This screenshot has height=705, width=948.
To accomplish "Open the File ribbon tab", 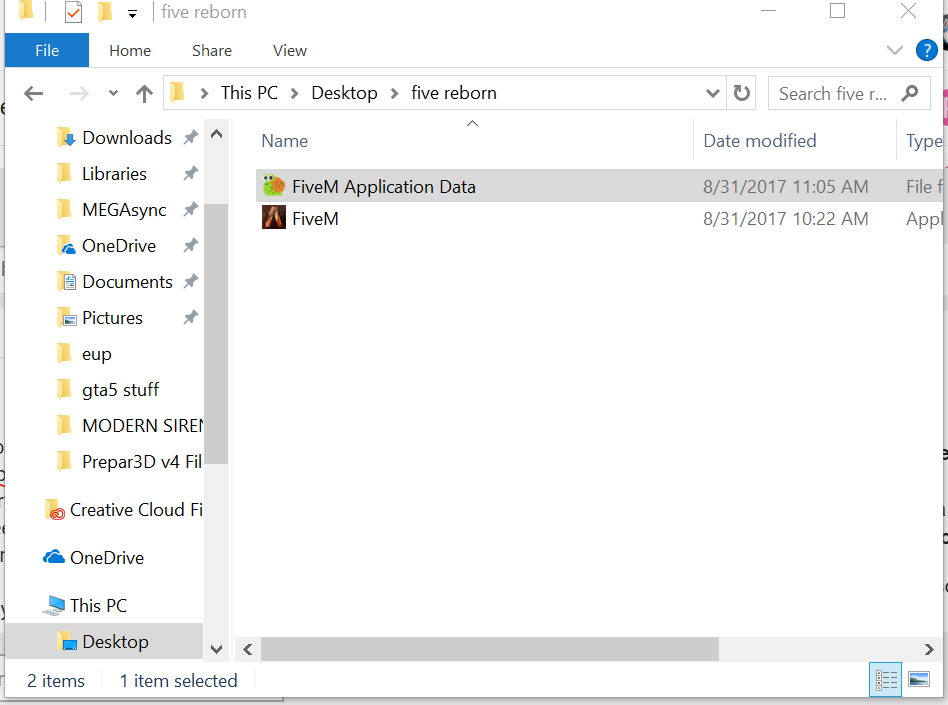I will [x=47, y=50].
